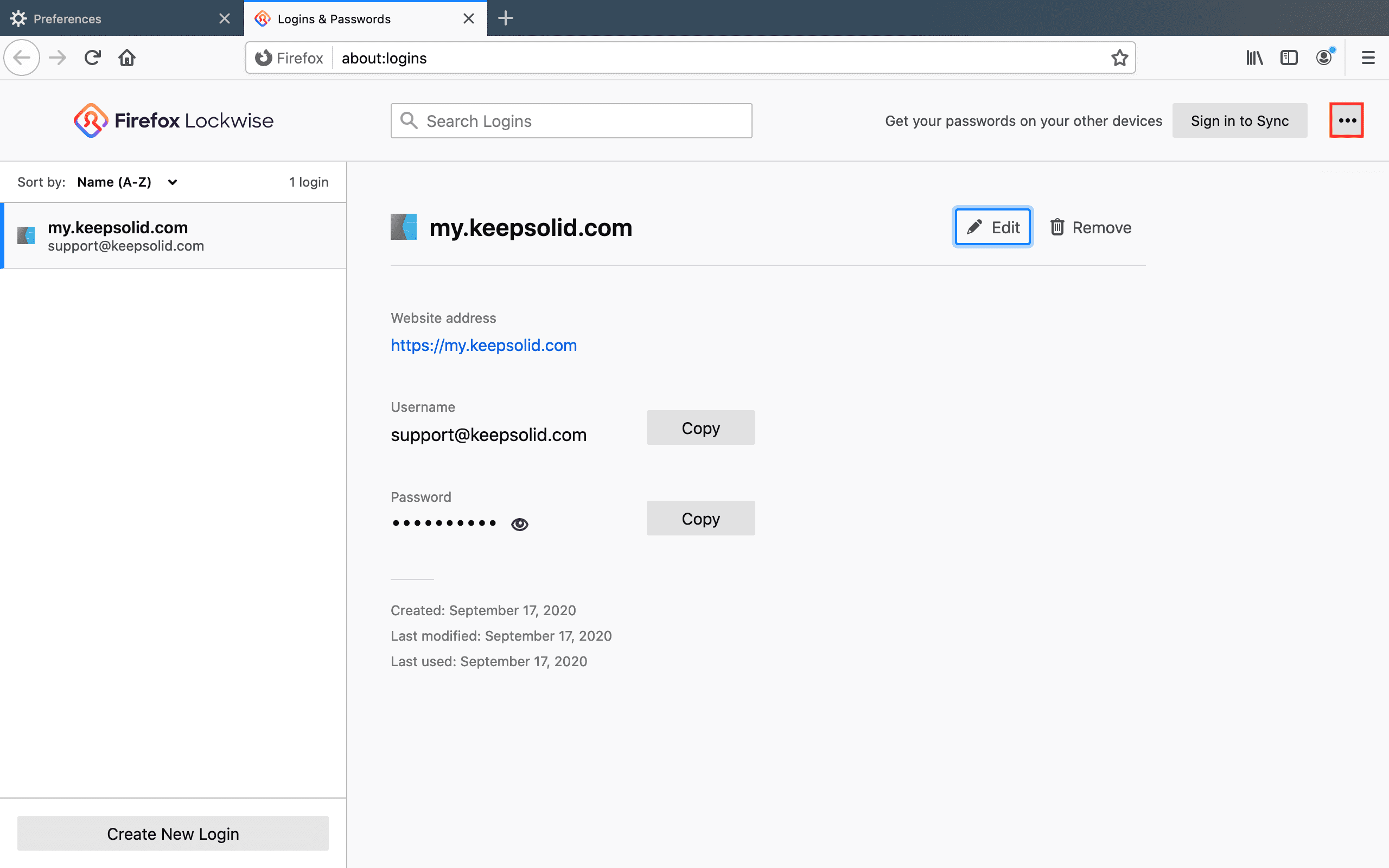The width and height of the screenshot is (1389, 868).
Task: Toggle the sidebar panel icon
Action: coord(1289,58)
